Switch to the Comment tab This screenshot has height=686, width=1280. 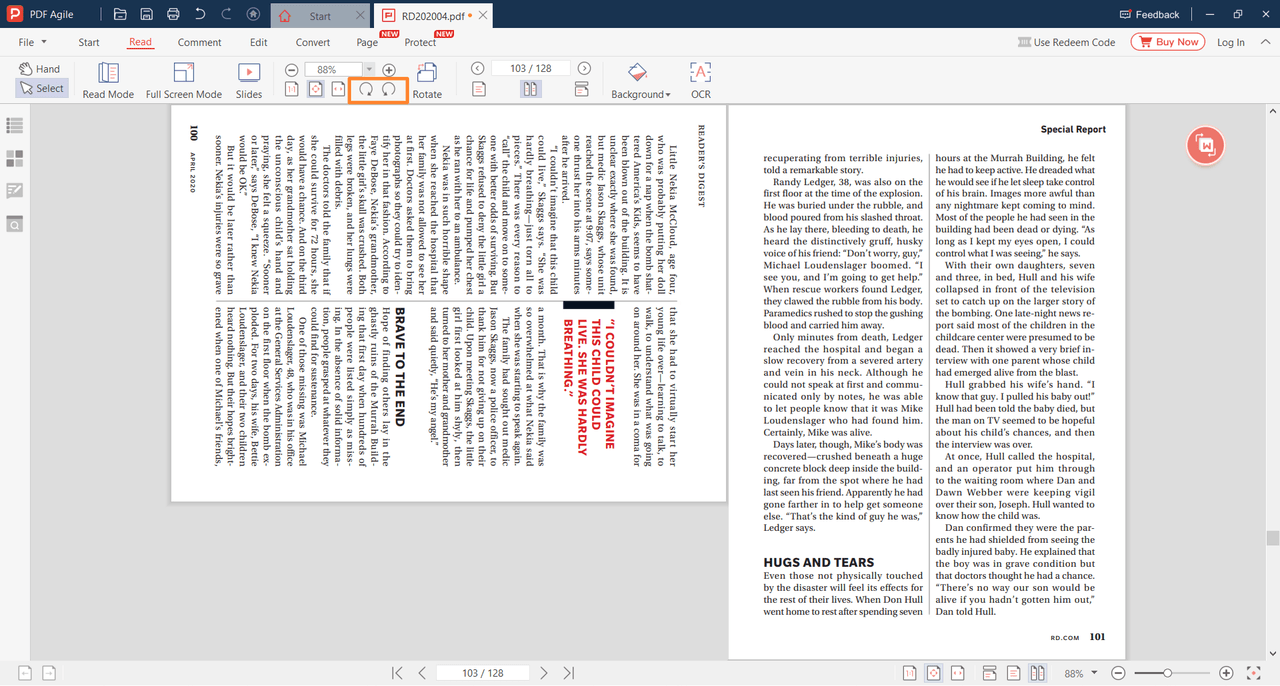[199, 42]
